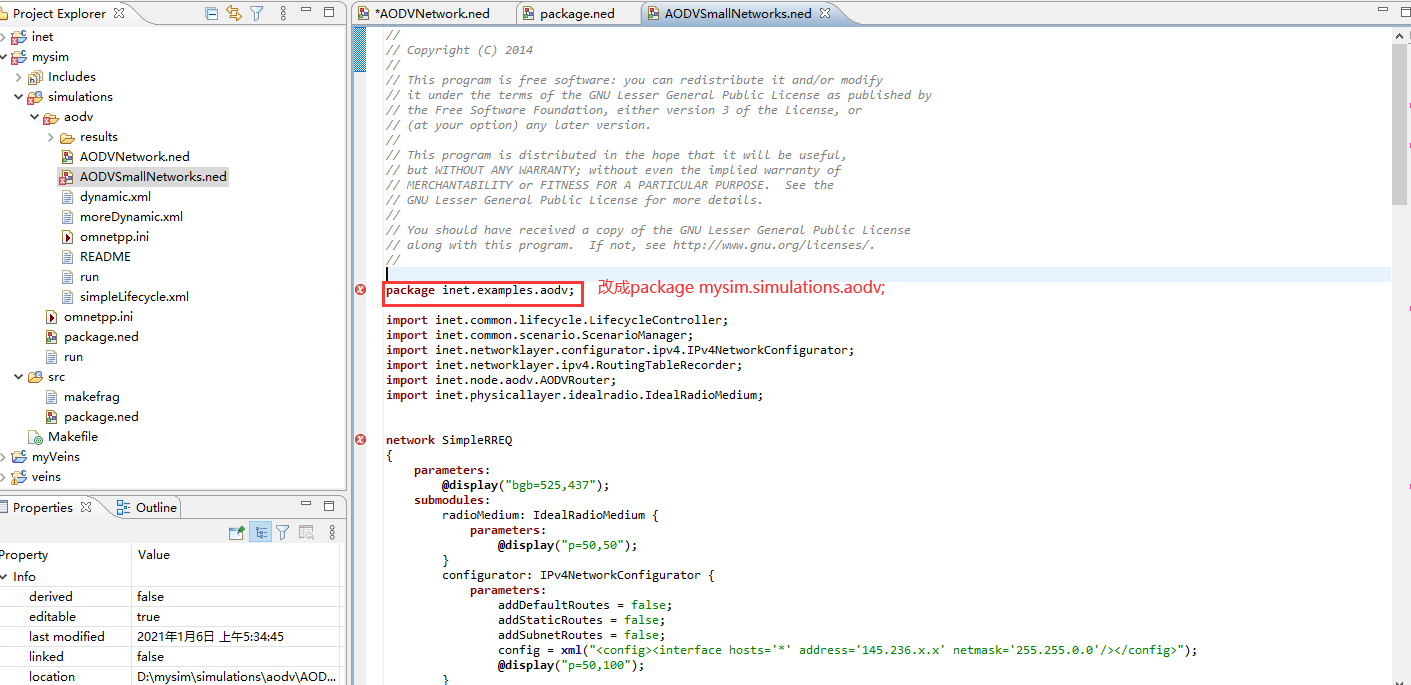Click the Outline tab icon
The height and width of the screenshot is (685, 1411).
point(124,507)
